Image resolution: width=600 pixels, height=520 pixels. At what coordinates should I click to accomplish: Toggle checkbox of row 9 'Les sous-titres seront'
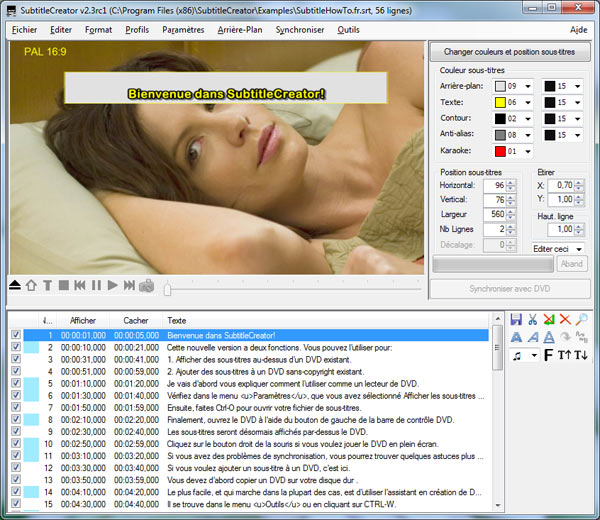[x=16, y=431]
